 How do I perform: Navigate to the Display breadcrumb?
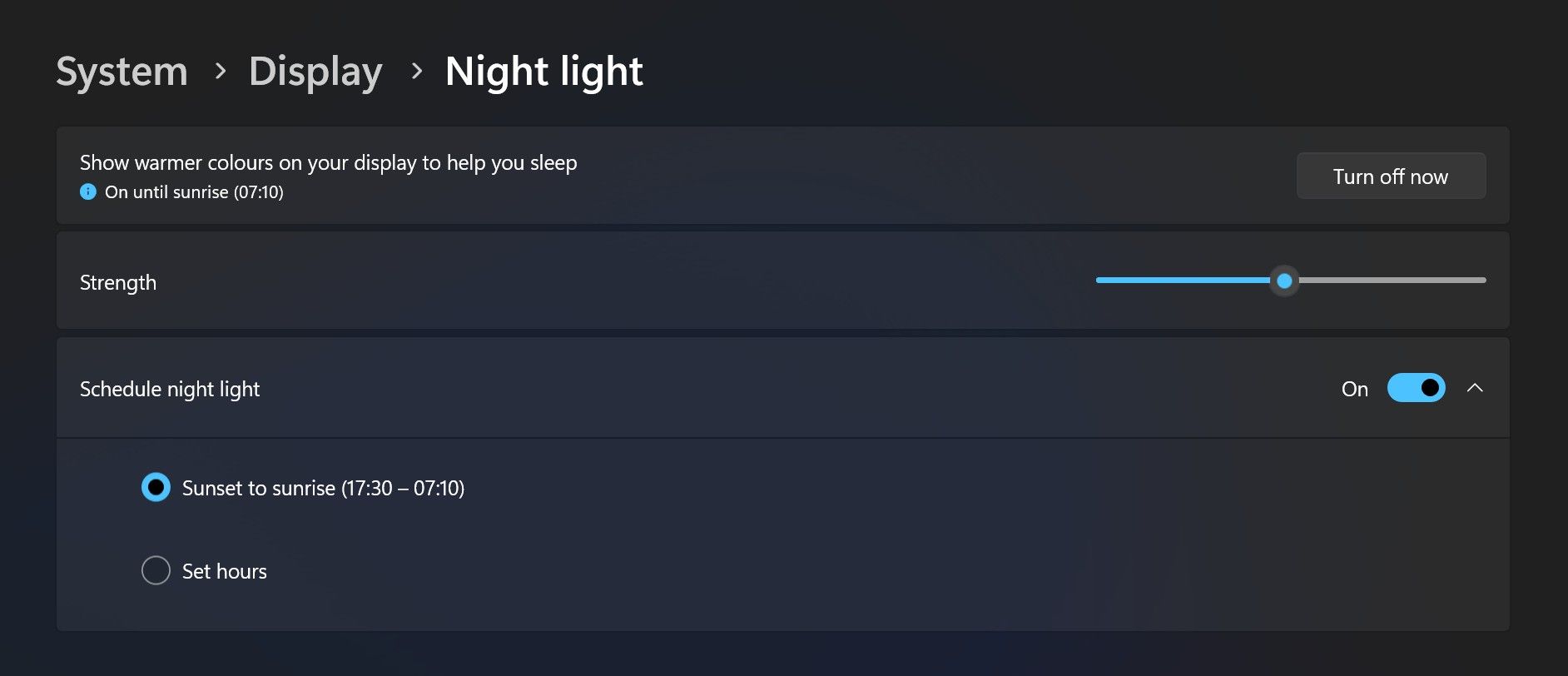click(x=315, y=72)
